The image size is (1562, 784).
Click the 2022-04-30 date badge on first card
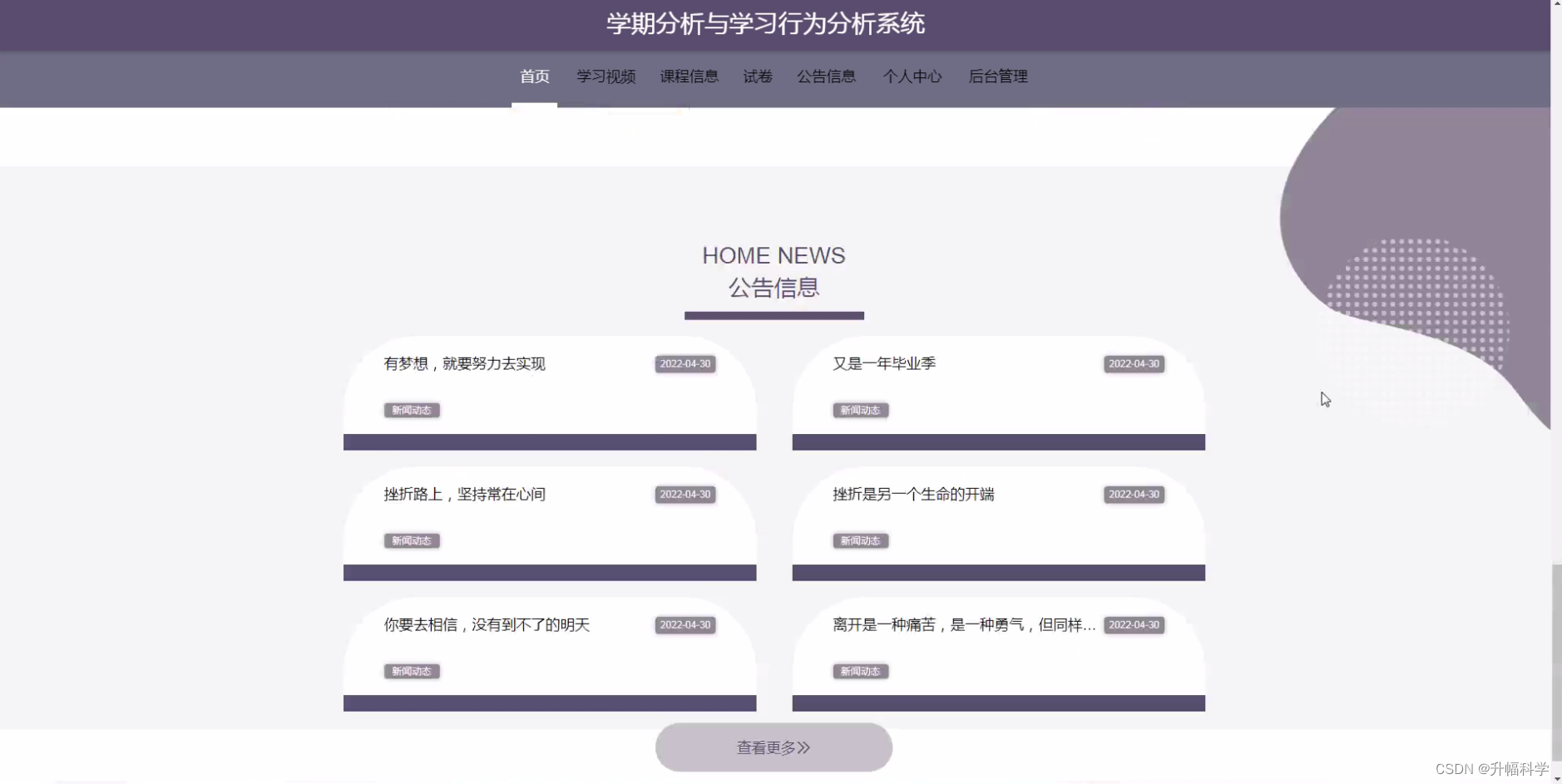[x=685, y=363]
